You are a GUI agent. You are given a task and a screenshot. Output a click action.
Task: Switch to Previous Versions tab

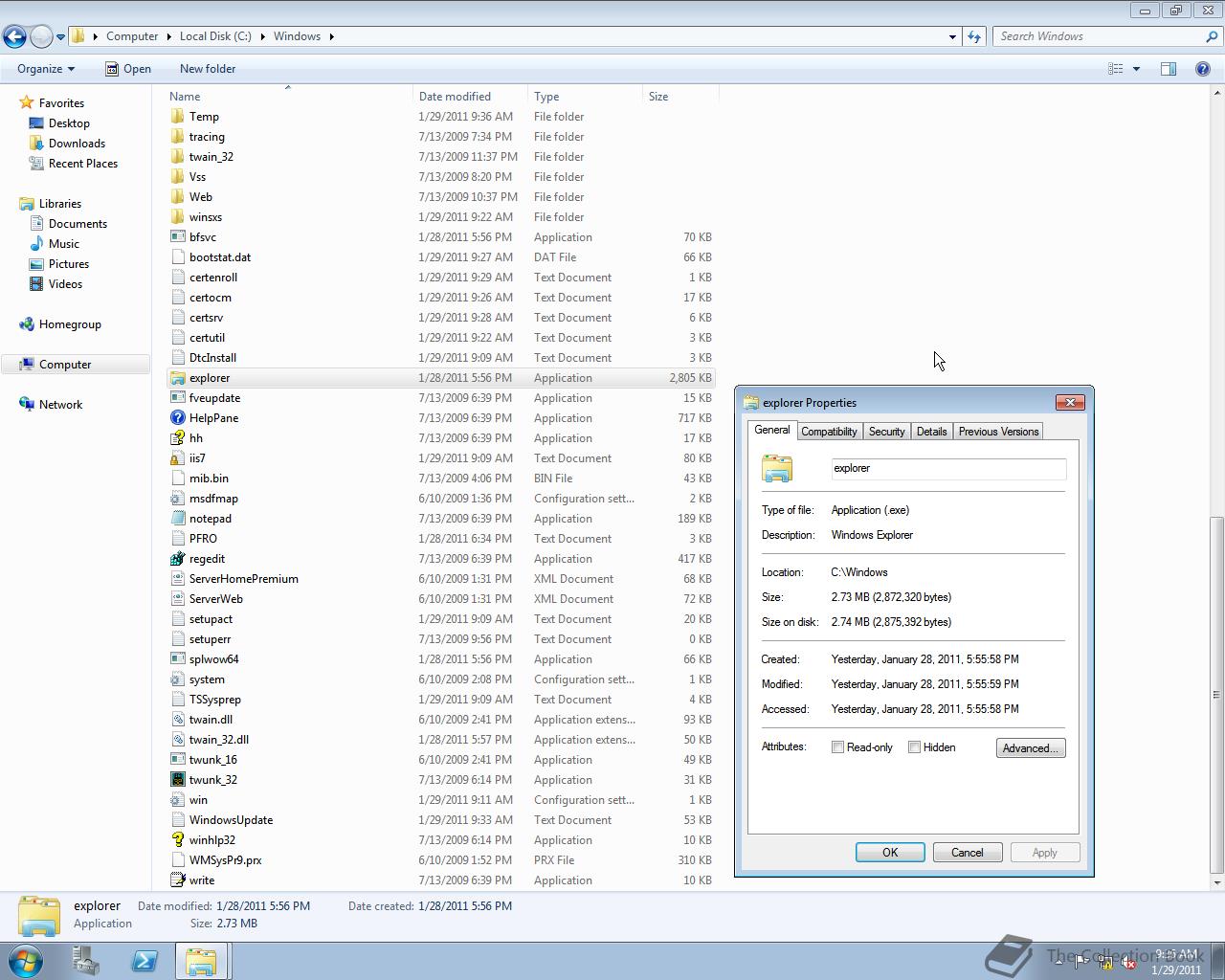point(998,432)
